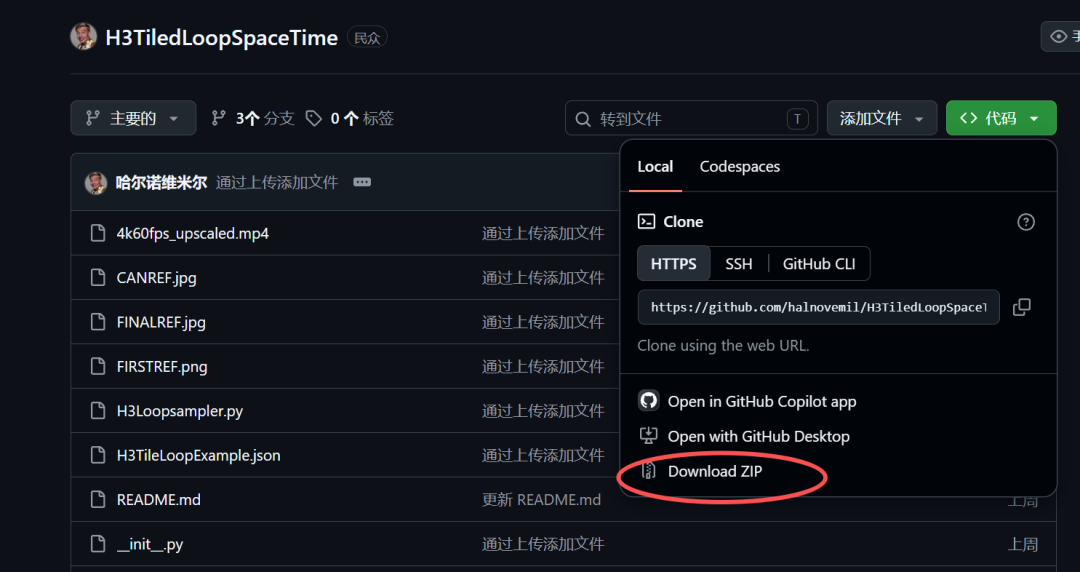The width and height of the screenshot is (1080, 572).
Task: Open the file __init__.py
Action: coord(150,544)
